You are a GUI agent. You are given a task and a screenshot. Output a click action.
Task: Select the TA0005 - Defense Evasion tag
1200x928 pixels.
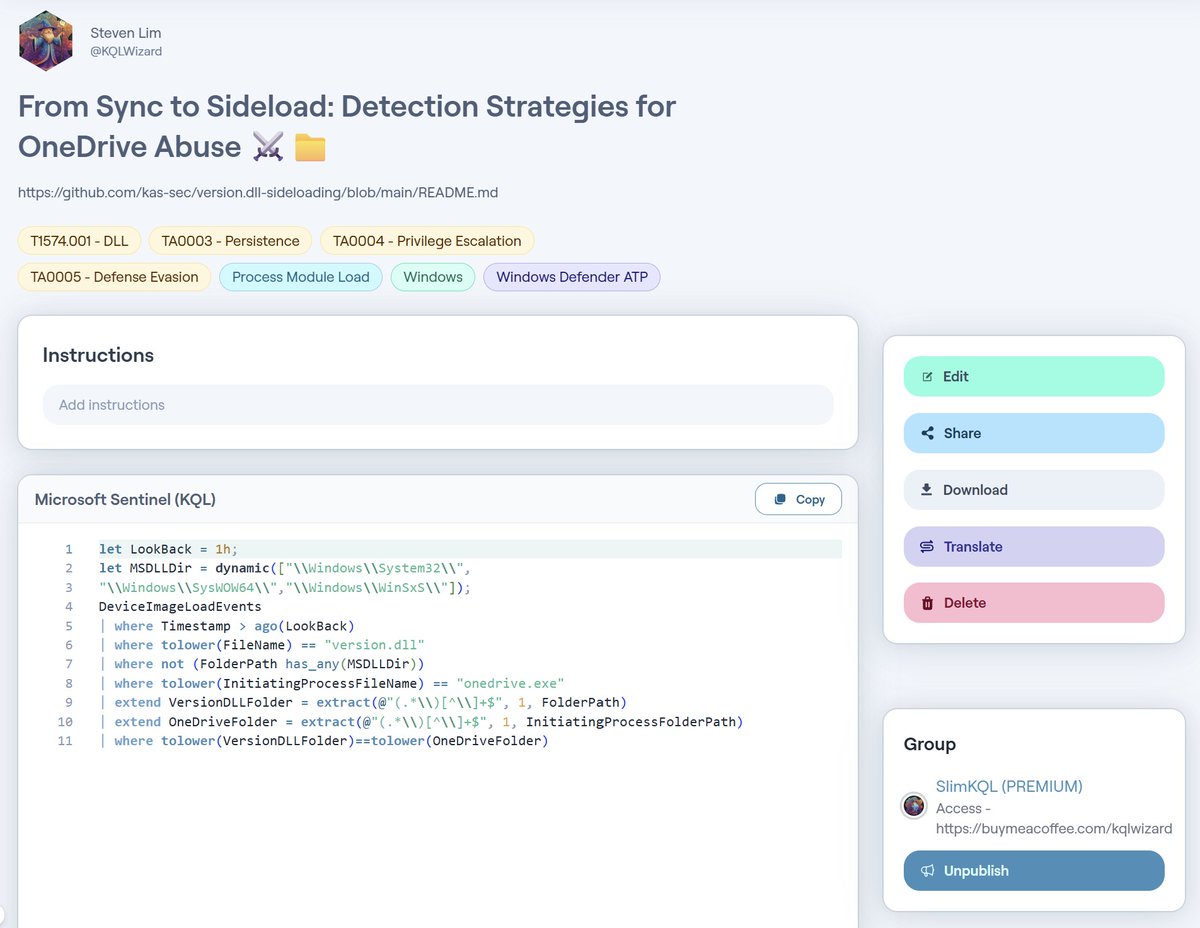coord(114,277)
